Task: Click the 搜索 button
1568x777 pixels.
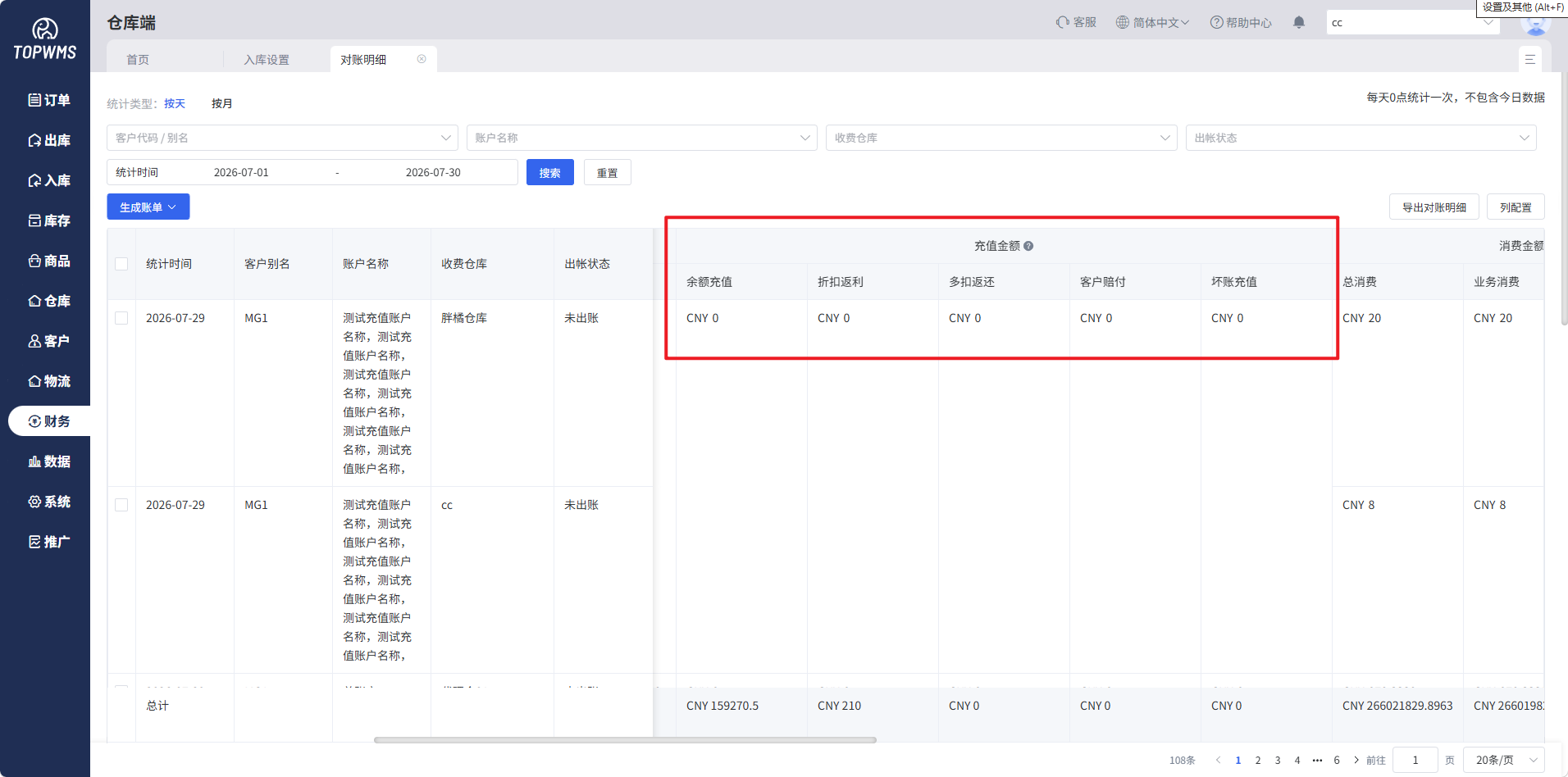Action: pyautogui.click(x=550, y=172)
